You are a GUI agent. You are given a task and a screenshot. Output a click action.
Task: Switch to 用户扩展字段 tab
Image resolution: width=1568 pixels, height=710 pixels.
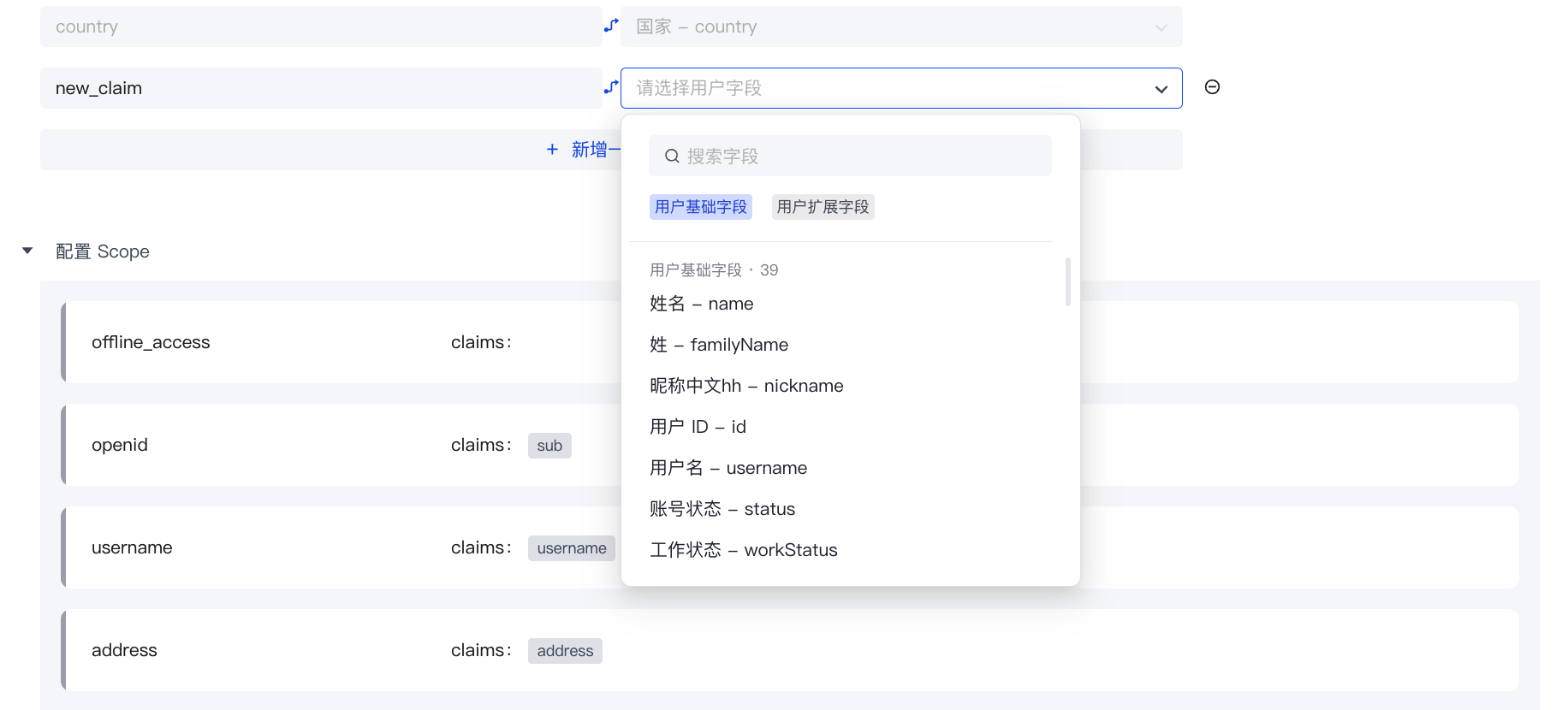[823, 207]
